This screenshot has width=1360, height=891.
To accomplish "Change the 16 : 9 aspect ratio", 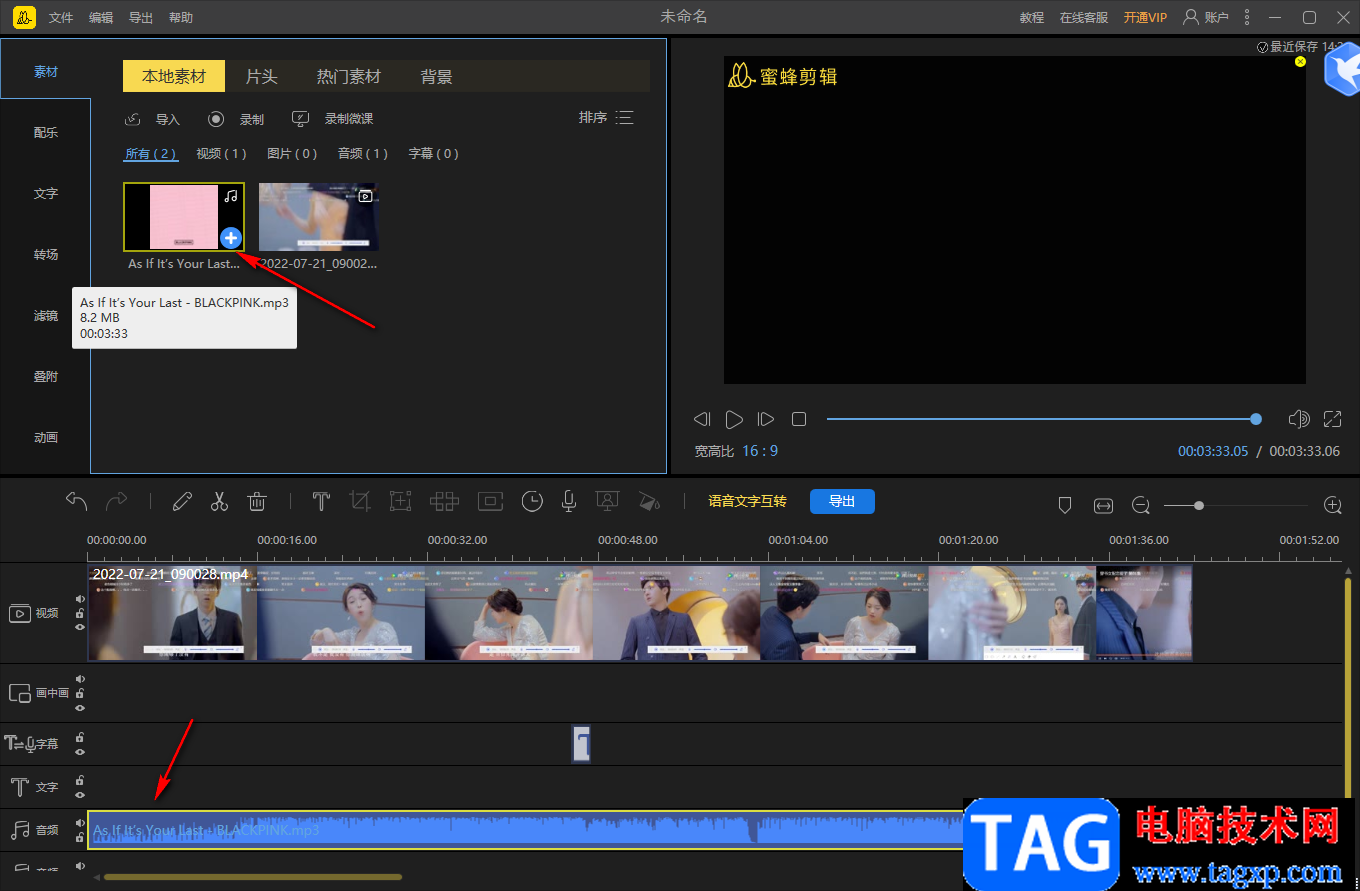I will pos(760,451).
